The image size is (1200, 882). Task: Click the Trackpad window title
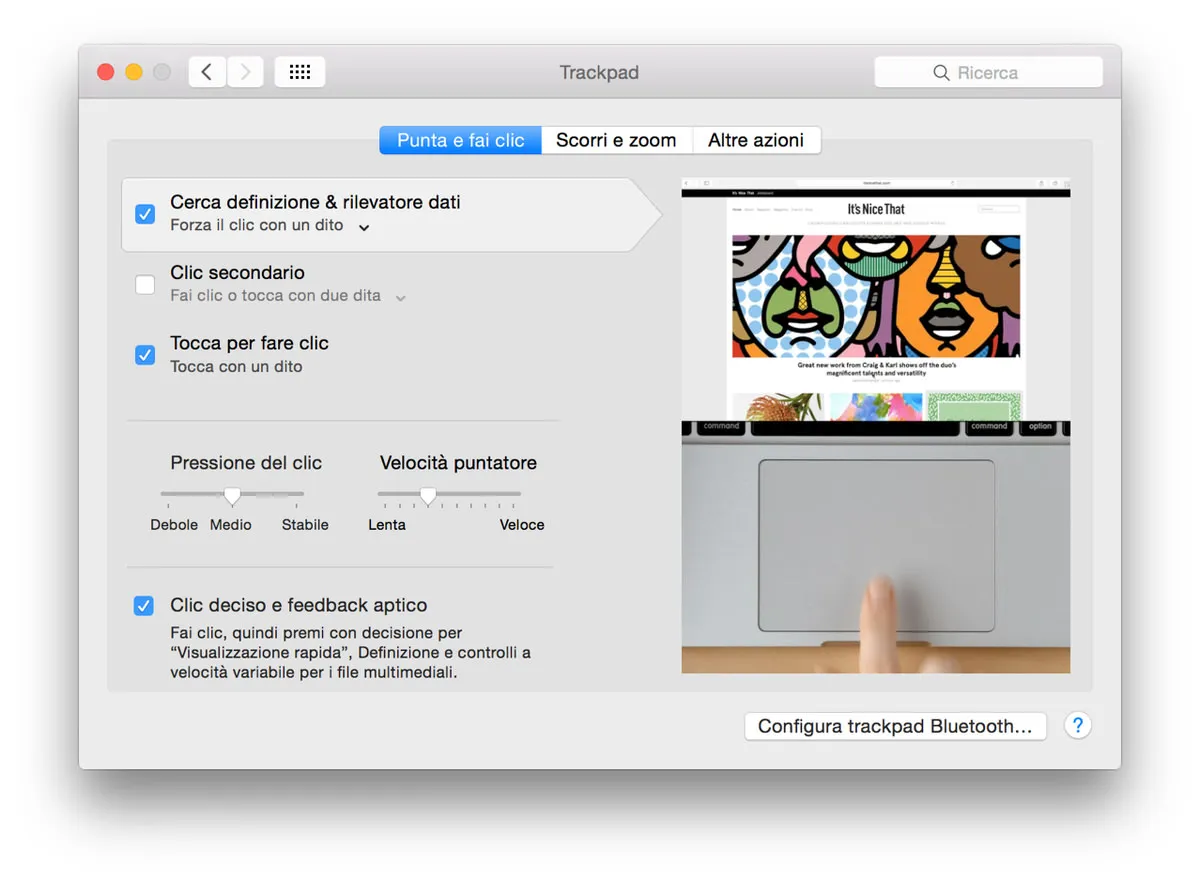(599, 73)
